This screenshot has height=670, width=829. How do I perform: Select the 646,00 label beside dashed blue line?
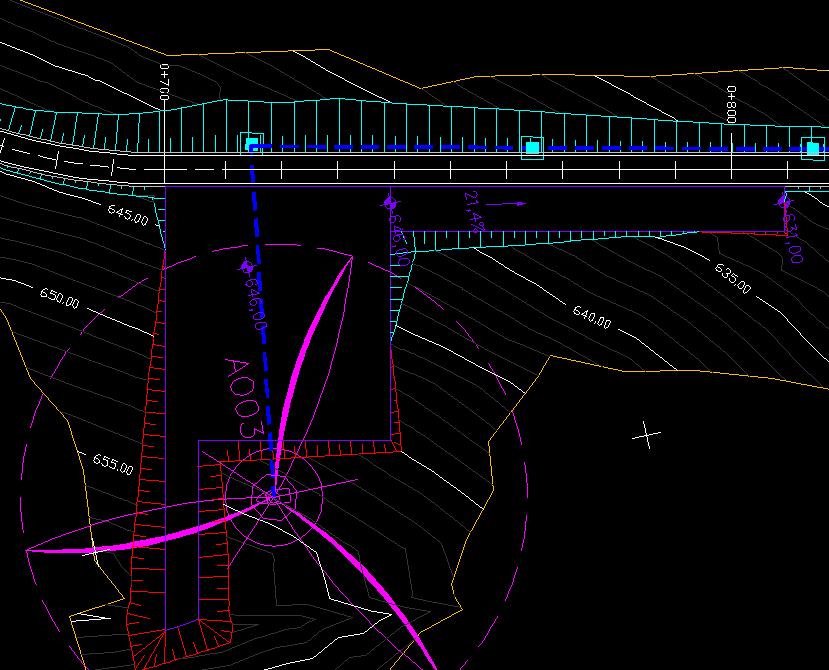coord(255,303)
